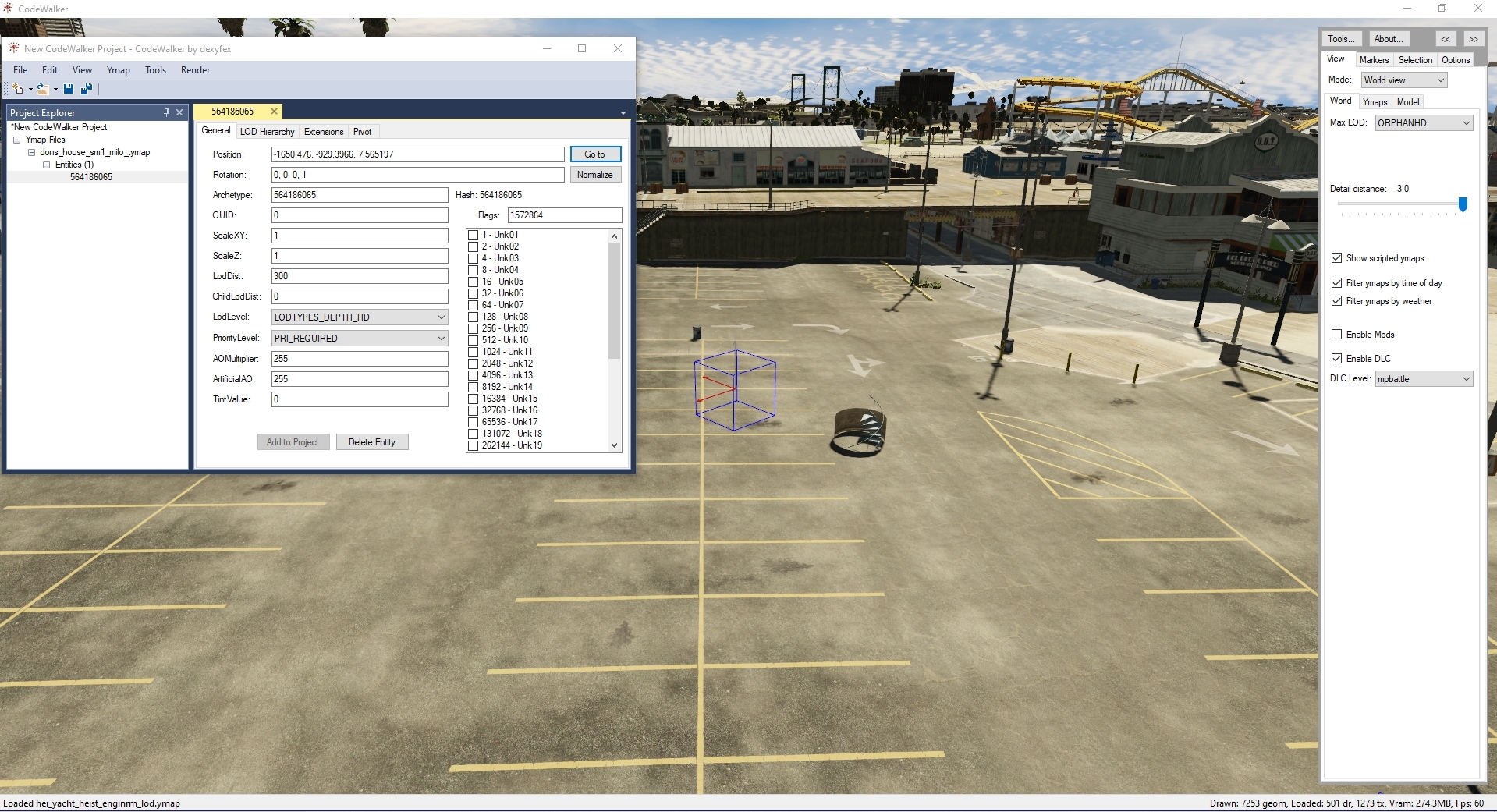The width and height of the screenshot is (1497, 812).
Task: Switch to the Model sub-tab
Action: [1408, 102]
